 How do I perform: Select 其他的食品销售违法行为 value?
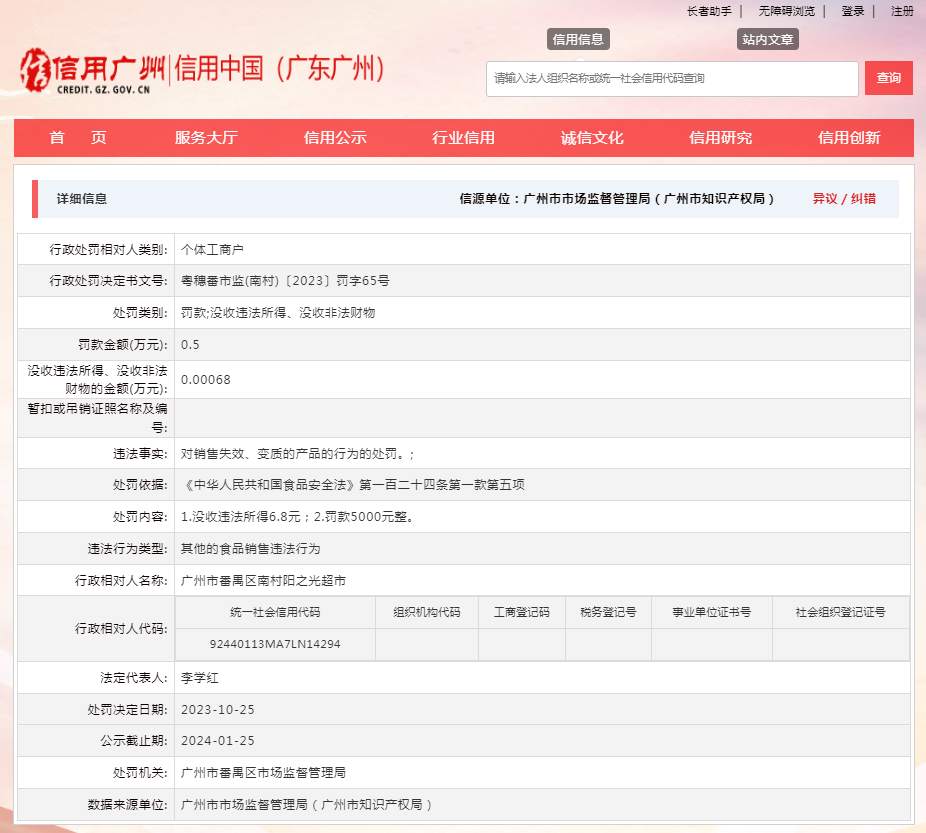tap(250, 549)
